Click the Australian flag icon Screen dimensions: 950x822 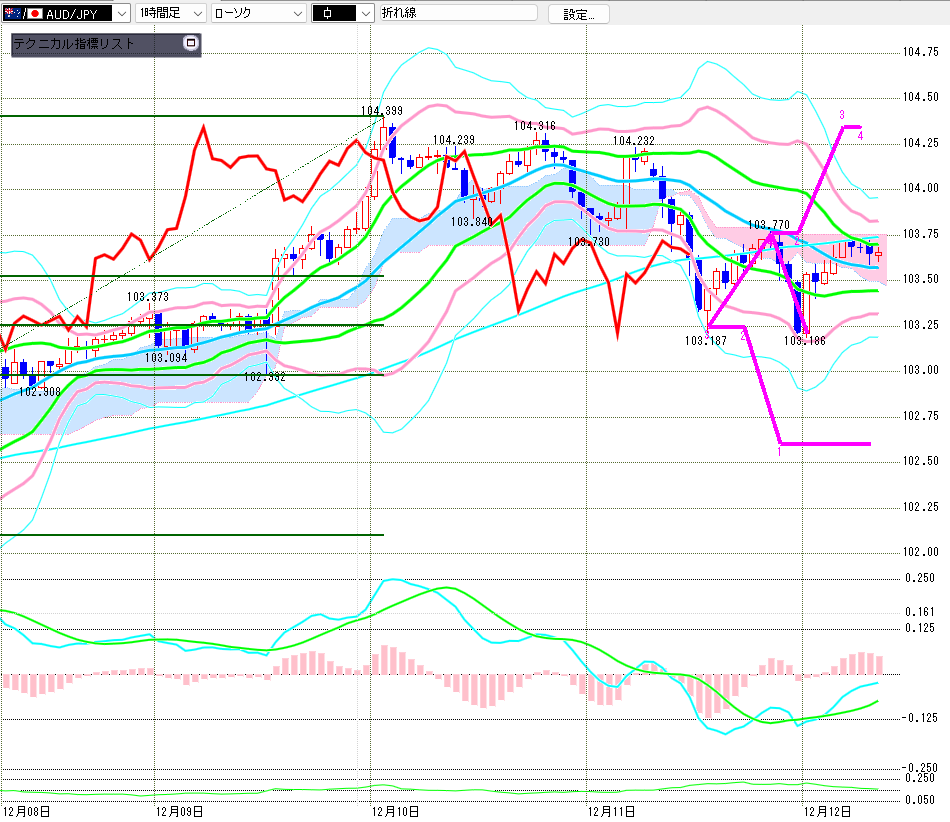coord(14,14)
